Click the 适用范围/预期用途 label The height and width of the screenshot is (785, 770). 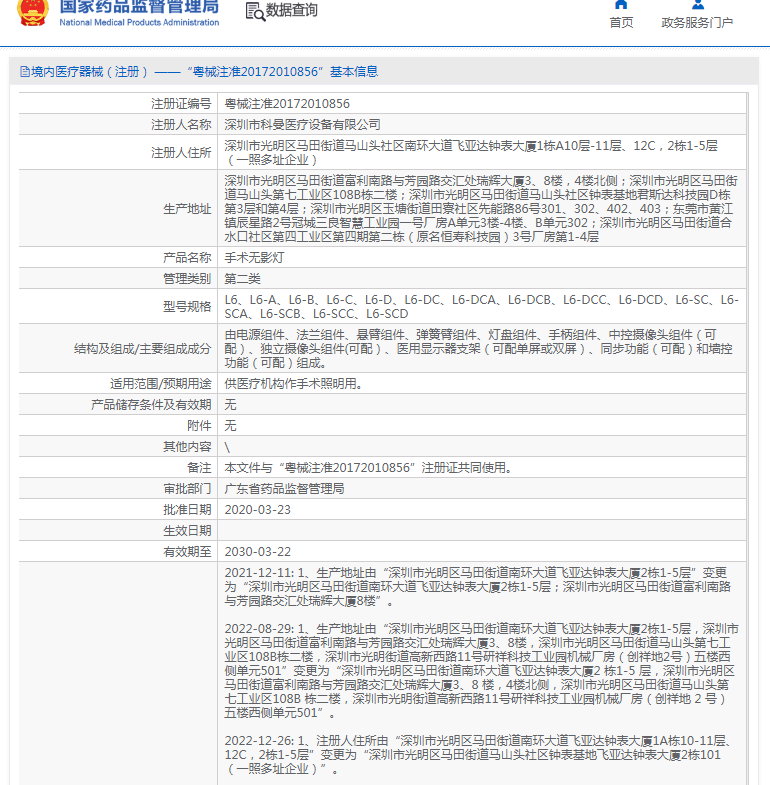click(161, 384)
